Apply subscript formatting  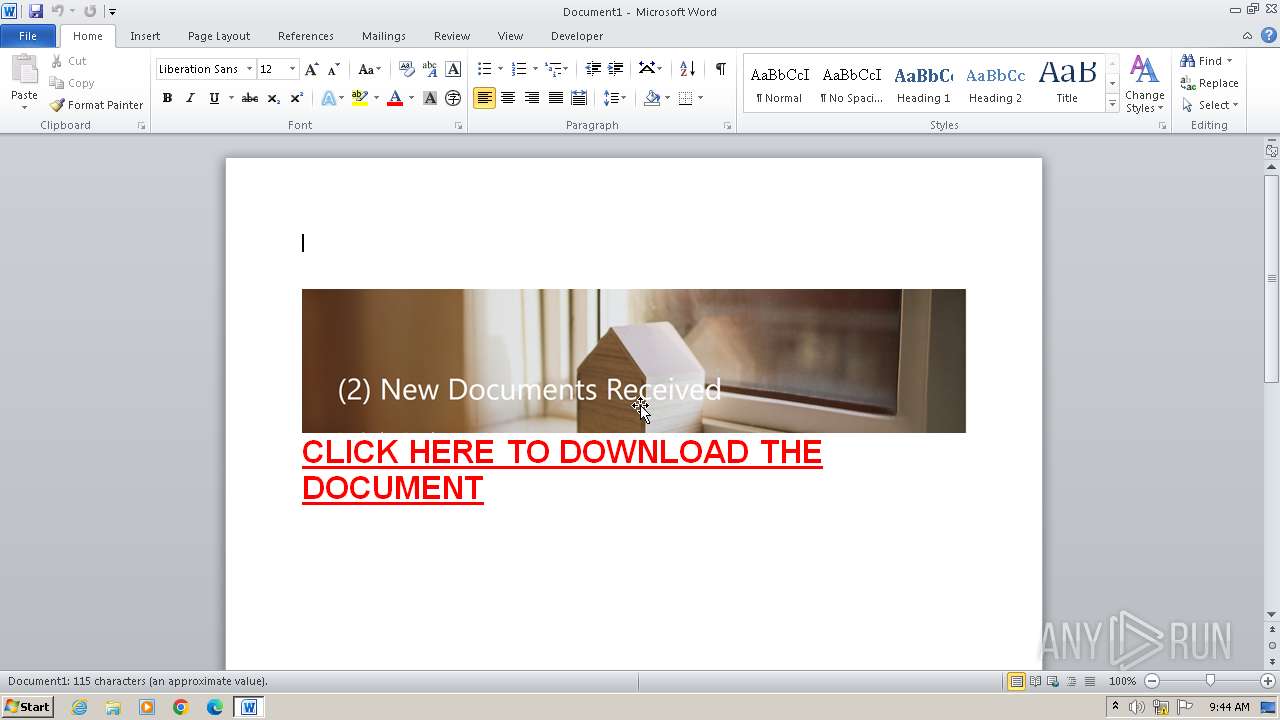pyautogui.click(x=273, y=98)
